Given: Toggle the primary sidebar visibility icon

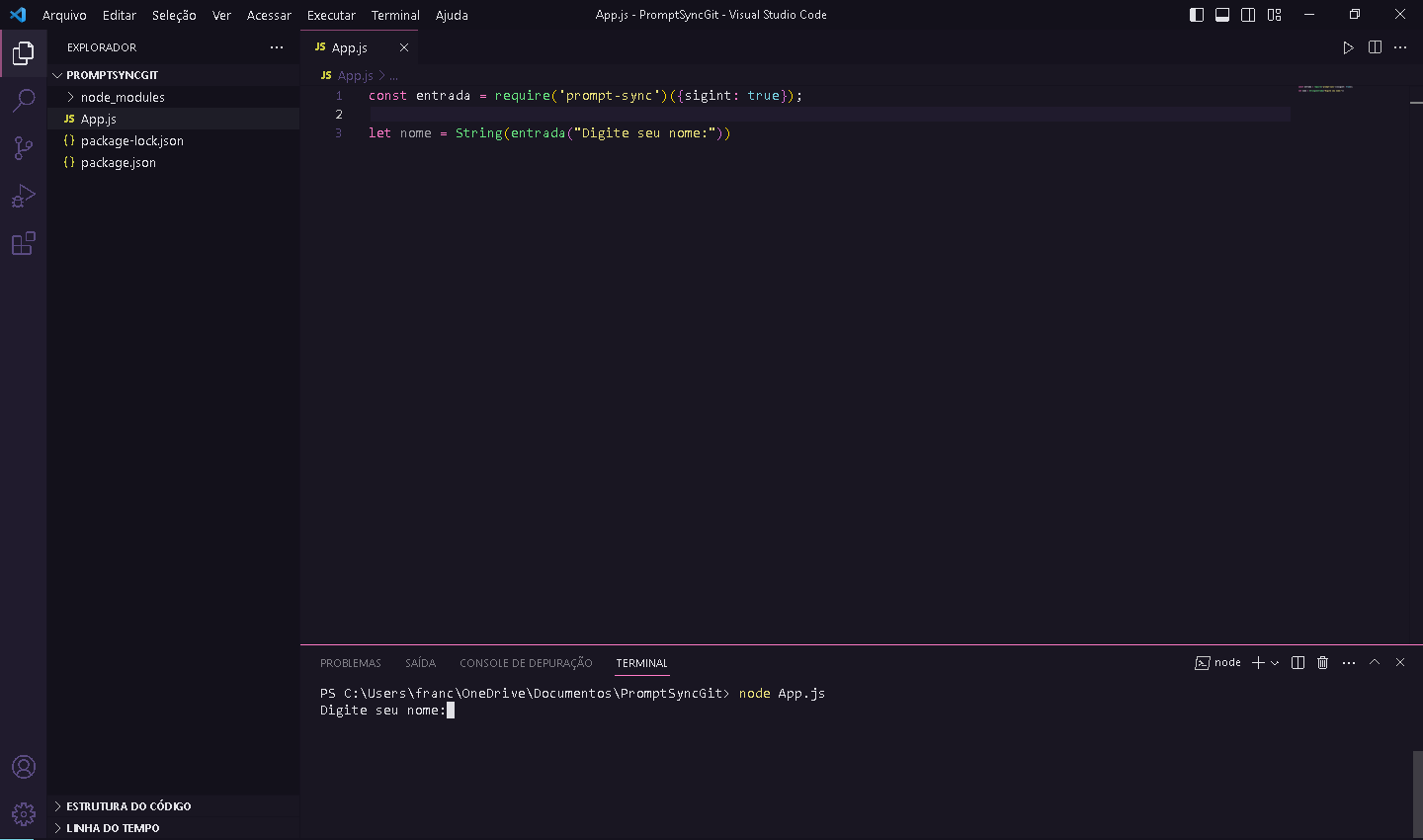Looking at the screenshot, I should pos(1197,14).
